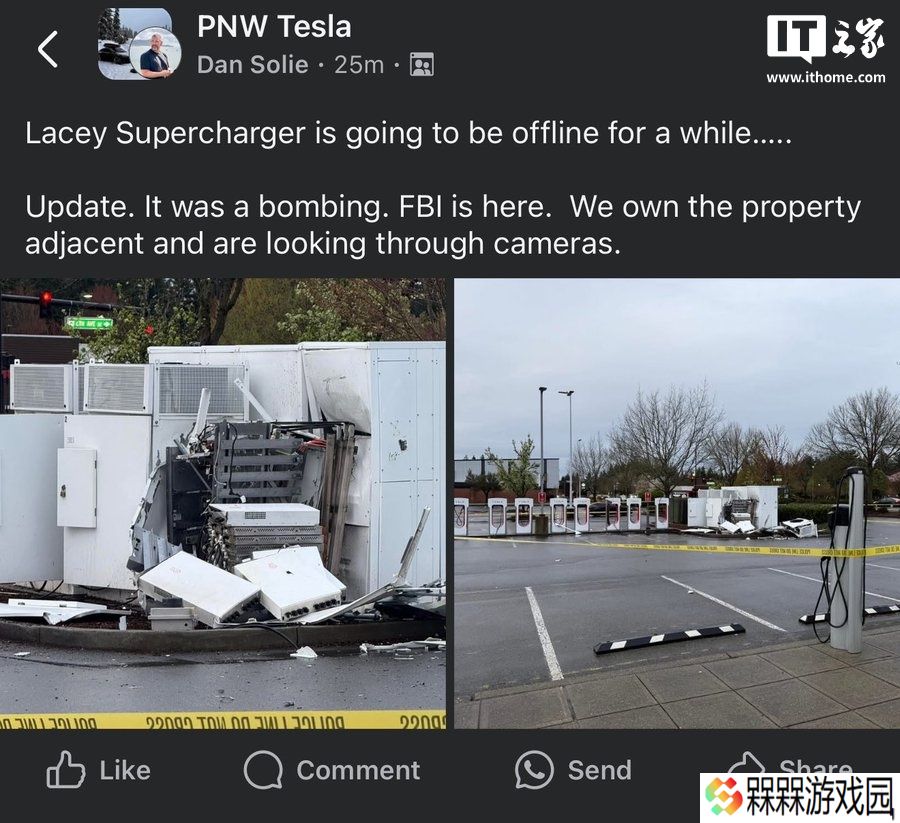Select the Lacey Supercharger offline post text

point(409,133)
